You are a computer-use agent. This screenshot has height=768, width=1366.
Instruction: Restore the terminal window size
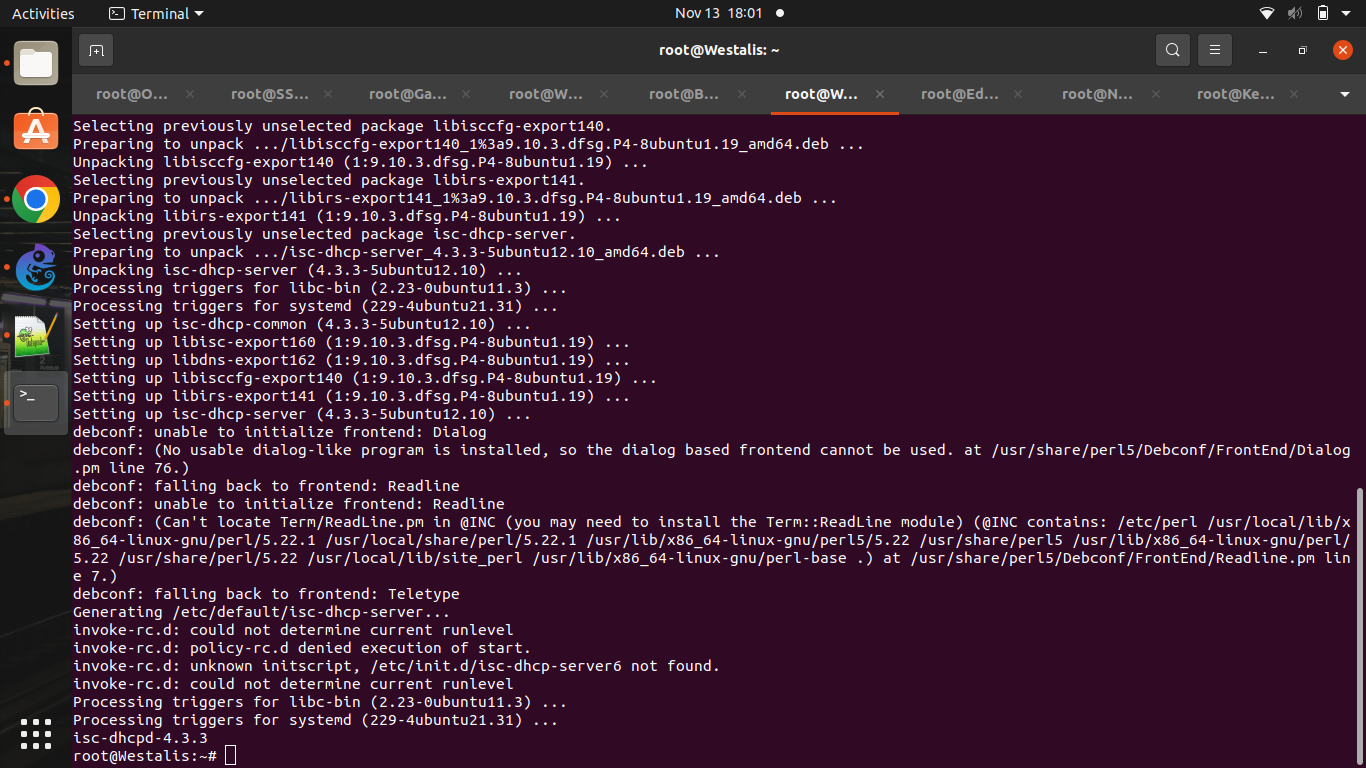[1302, 50]
